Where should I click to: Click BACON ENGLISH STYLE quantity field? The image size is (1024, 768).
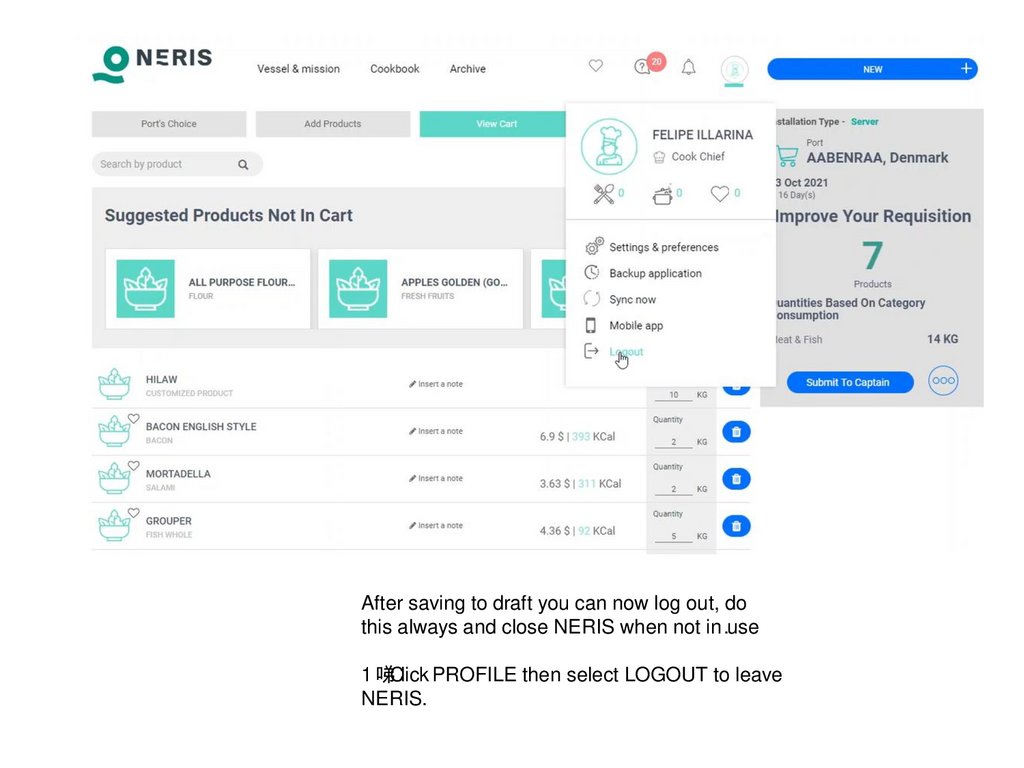click(673, 441)
